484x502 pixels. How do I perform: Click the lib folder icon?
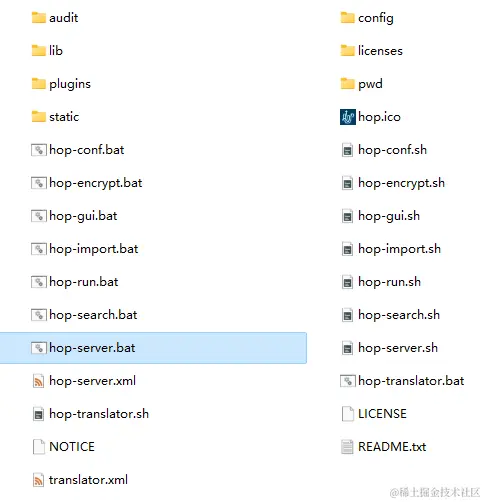tap(39, 51)
